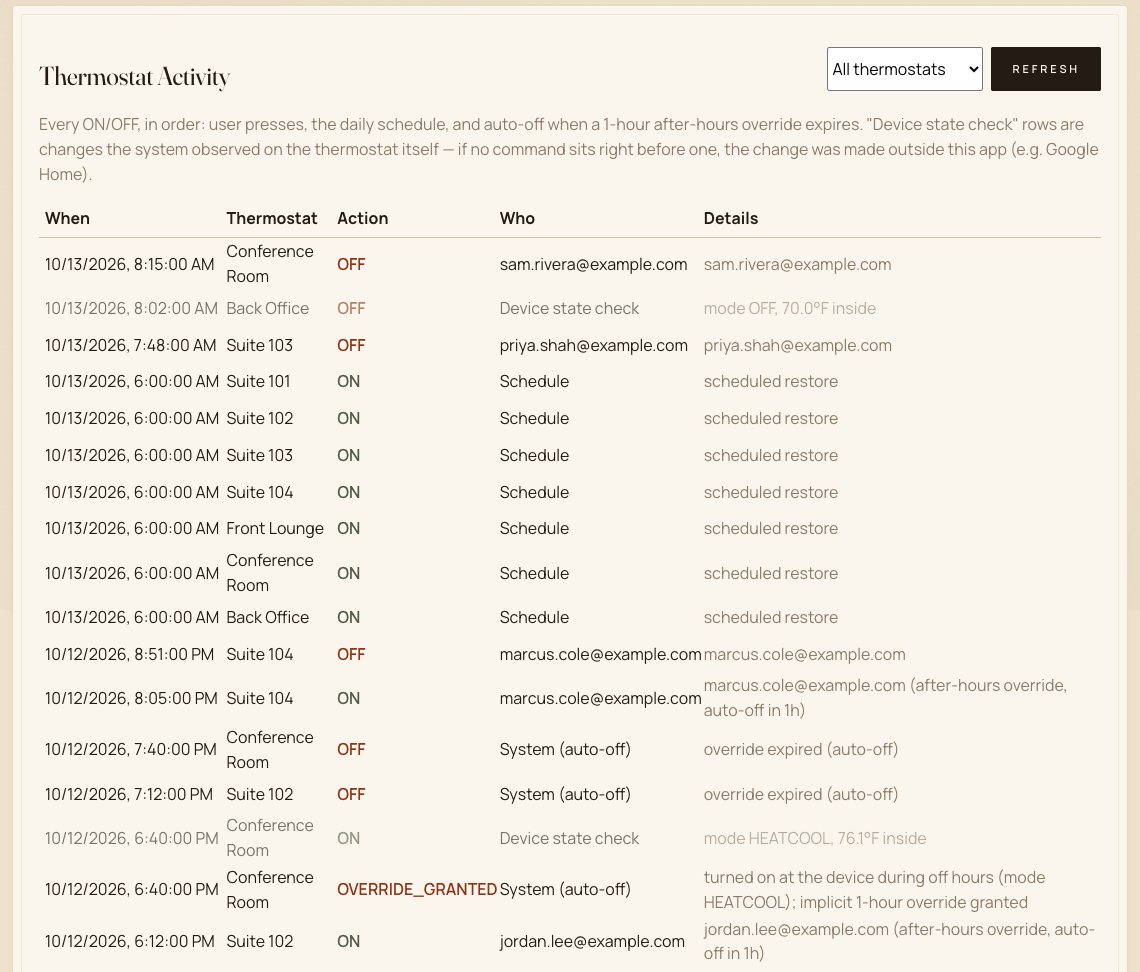1140x972 pixels.
Task: Click Back Office in 6:00 AM row
Action: point(268,617)
